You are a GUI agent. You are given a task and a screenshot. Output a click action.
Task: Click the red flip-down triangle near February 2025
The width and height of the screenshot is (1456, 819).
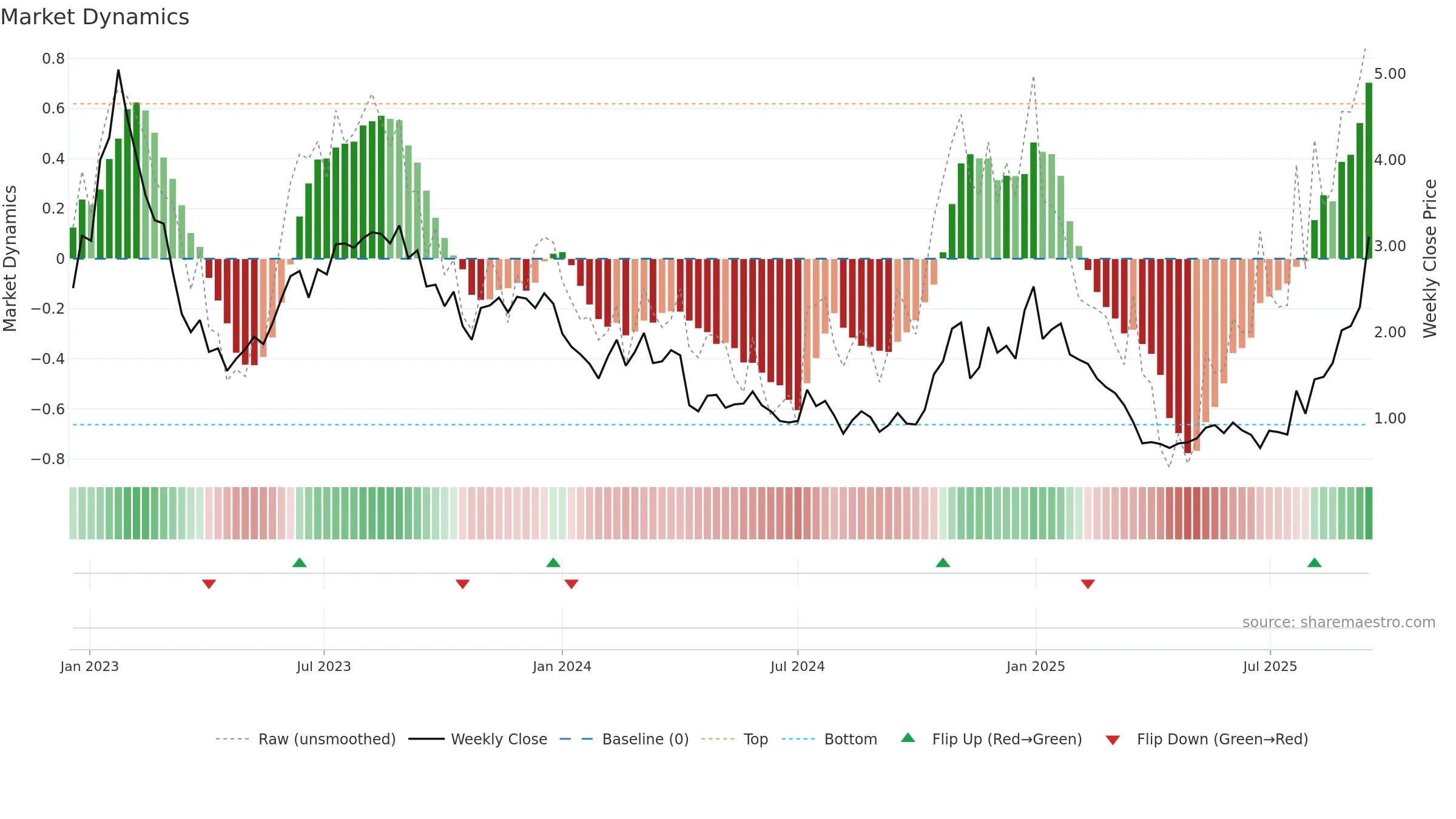pos(1088,584)
